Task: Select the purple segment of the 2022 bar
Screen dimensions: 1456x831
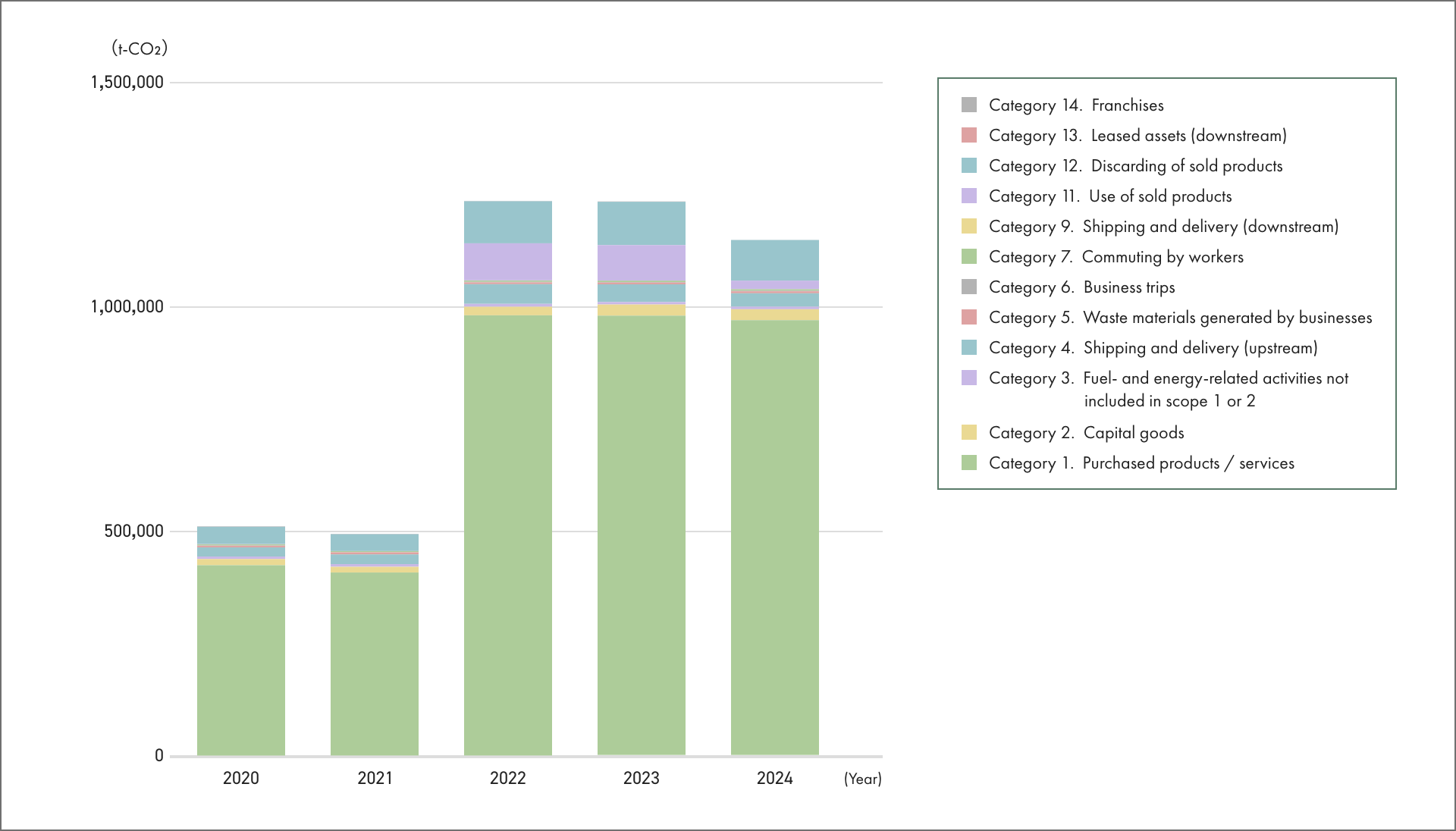Action: click(x=508, y=262)
